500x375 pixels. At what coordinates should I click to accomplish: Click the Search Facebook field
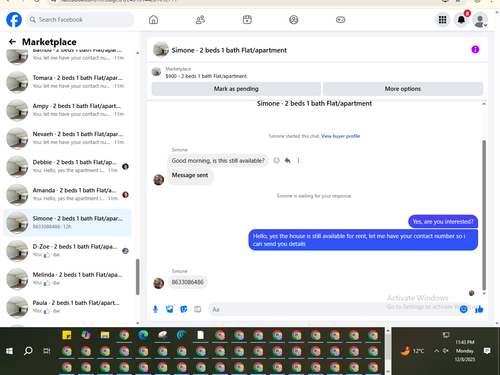(x=80, y=20)
